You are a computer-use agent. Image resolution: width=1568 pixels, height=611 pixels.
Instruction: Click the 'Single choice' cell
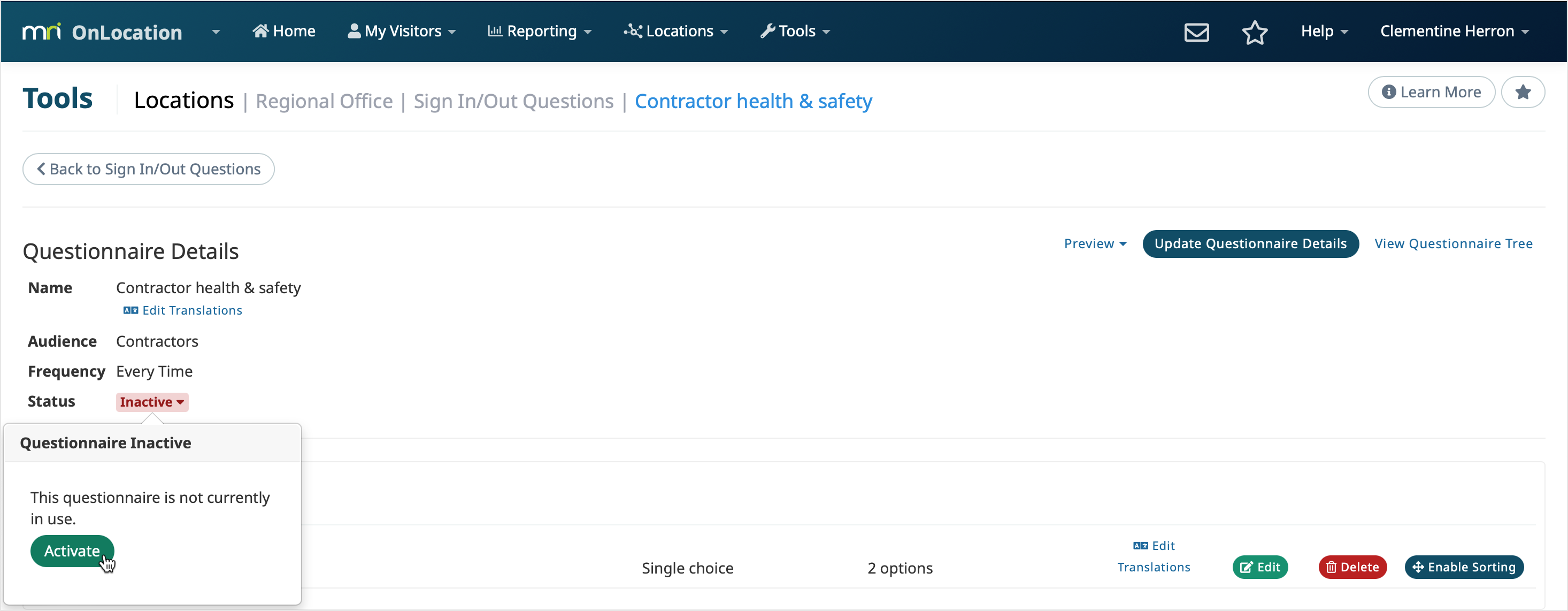point(687,568)
